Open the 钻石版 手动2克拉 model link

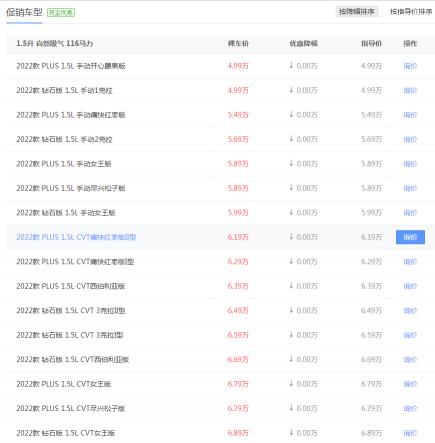64,139
